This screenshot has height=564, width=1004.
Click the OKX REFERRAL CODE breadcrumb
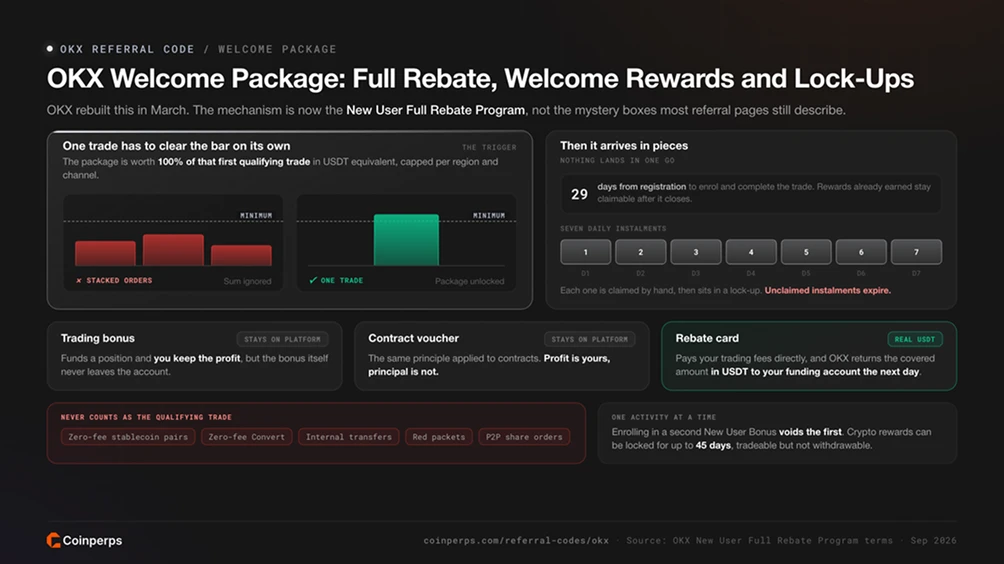(127, 49)
